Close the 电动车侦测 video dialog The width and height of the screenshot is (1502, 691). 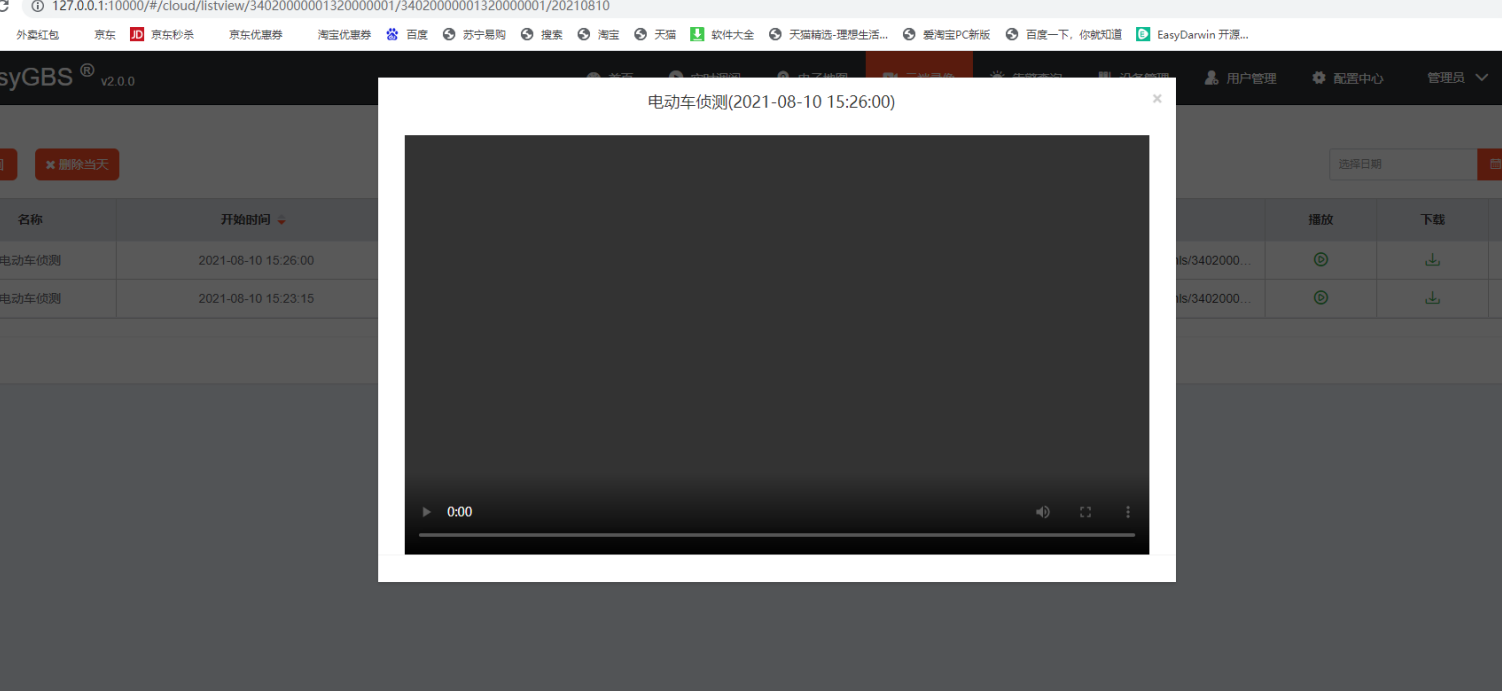pos(1157,99)
